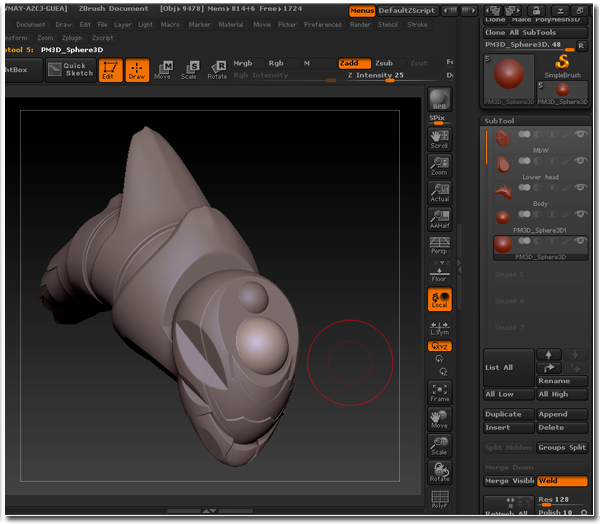The height and width of the screenshot is (524, 600).
Task: Click the Rotate view icon in right shelf
Action: pos(439,473)
